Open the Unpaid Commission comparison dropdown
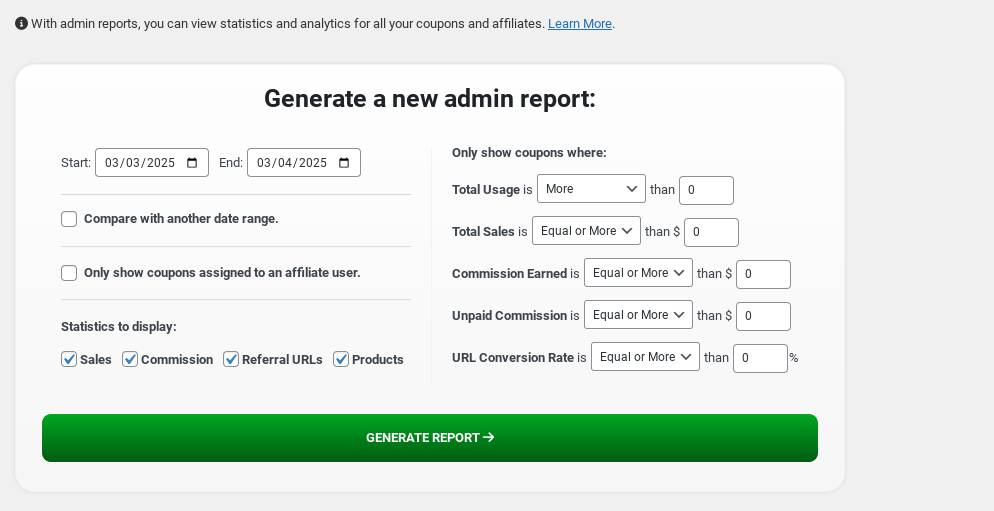 pos(638,314)
